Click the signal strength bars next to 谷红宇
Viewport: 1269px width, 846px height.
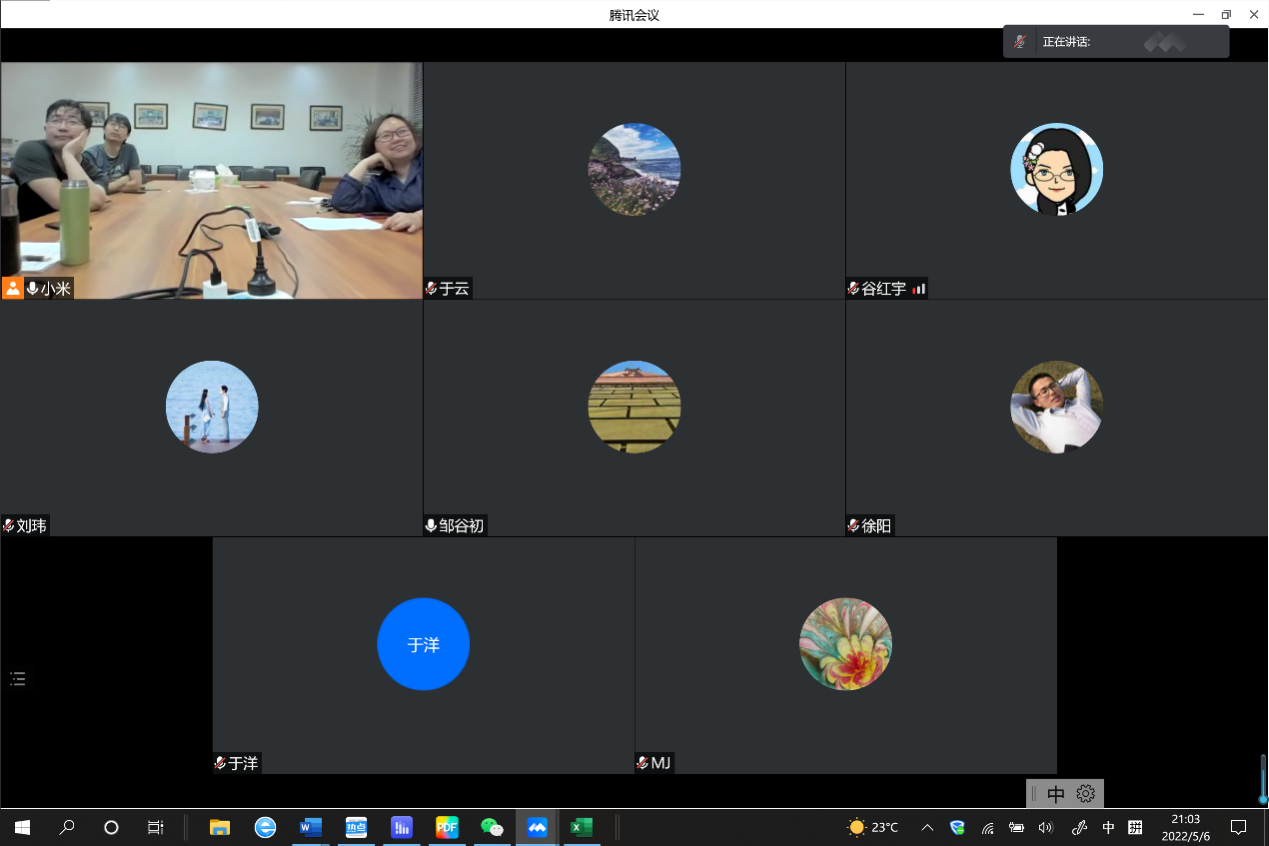[919, 289]
